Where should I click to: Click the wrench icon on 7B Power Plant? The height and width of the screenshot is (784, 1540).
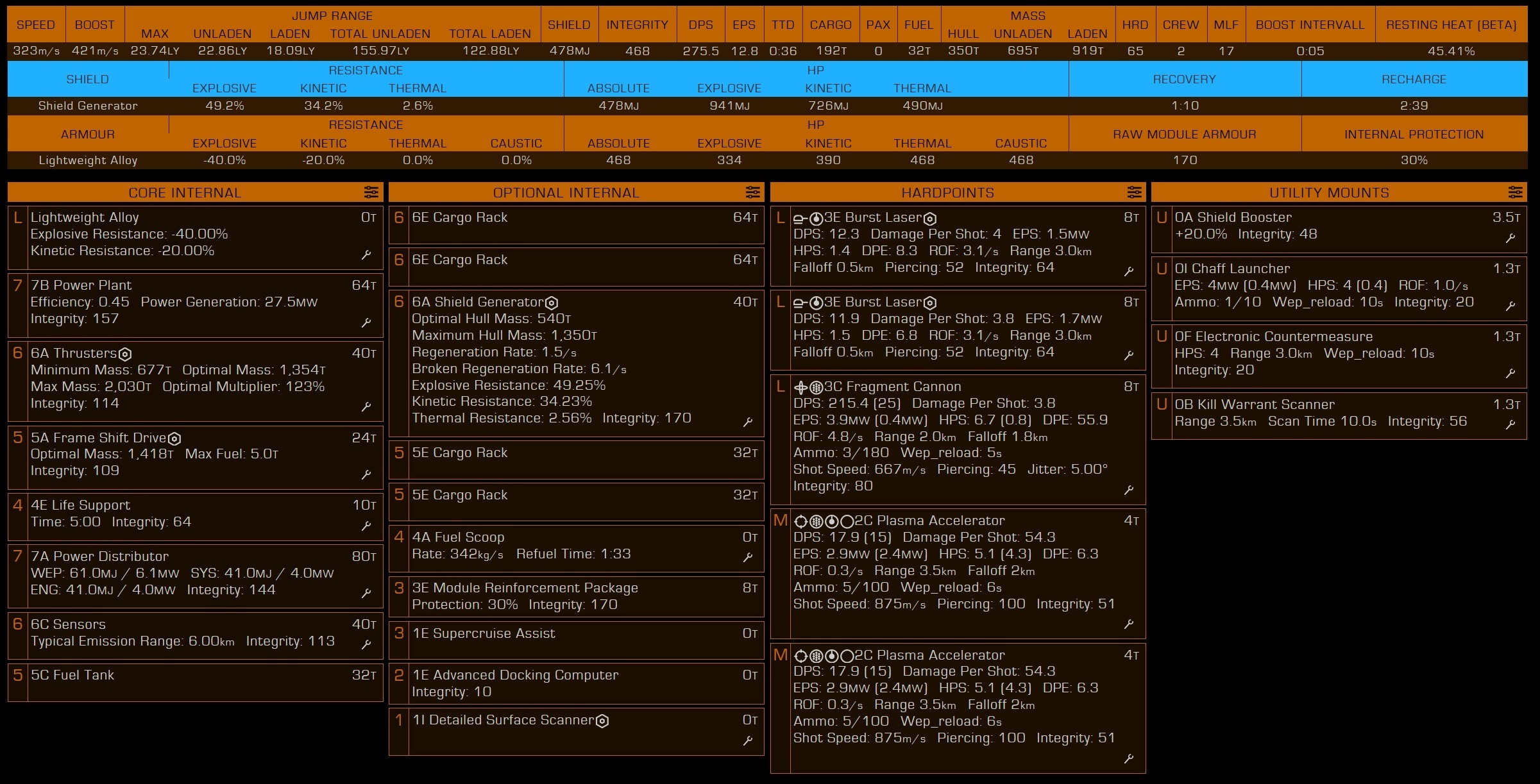click(366, 322)
